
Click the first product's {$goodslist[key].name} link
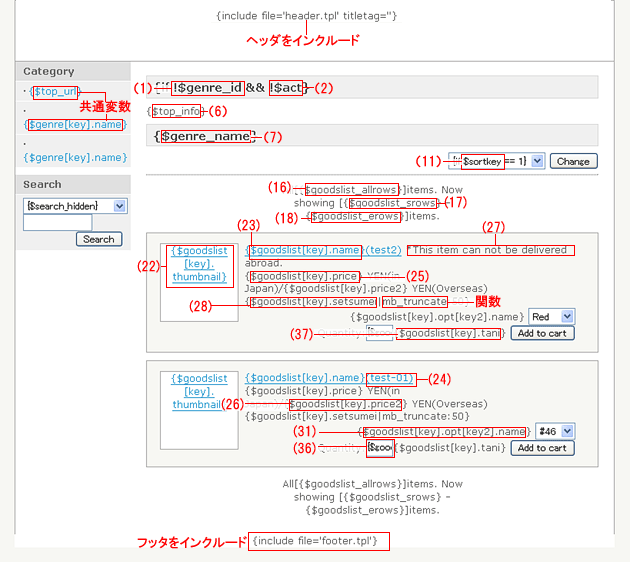click(305, 250)
